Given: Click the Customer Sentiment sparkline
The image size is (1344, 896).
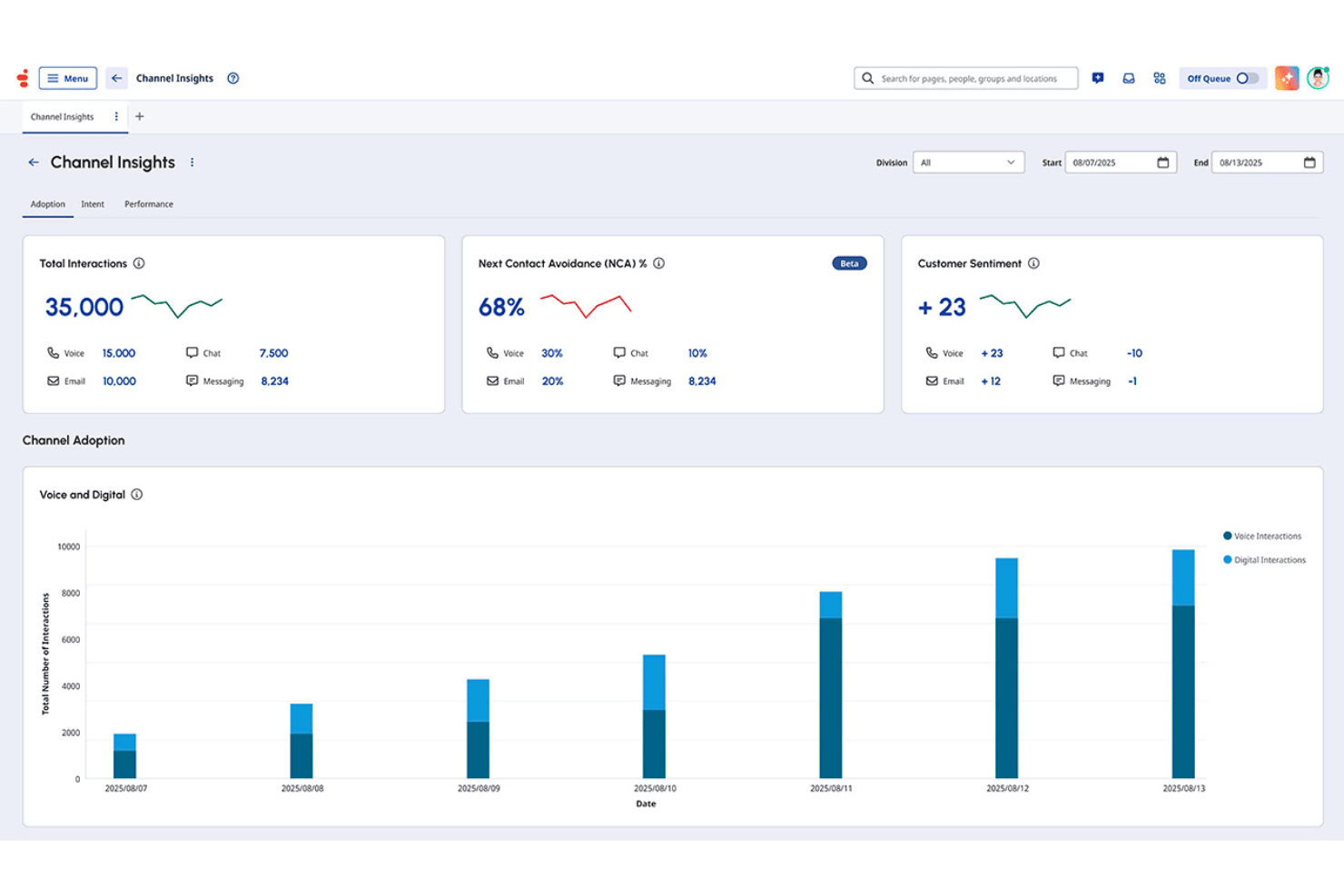Looking at the screenshot, I should (x=1025, y=305).
